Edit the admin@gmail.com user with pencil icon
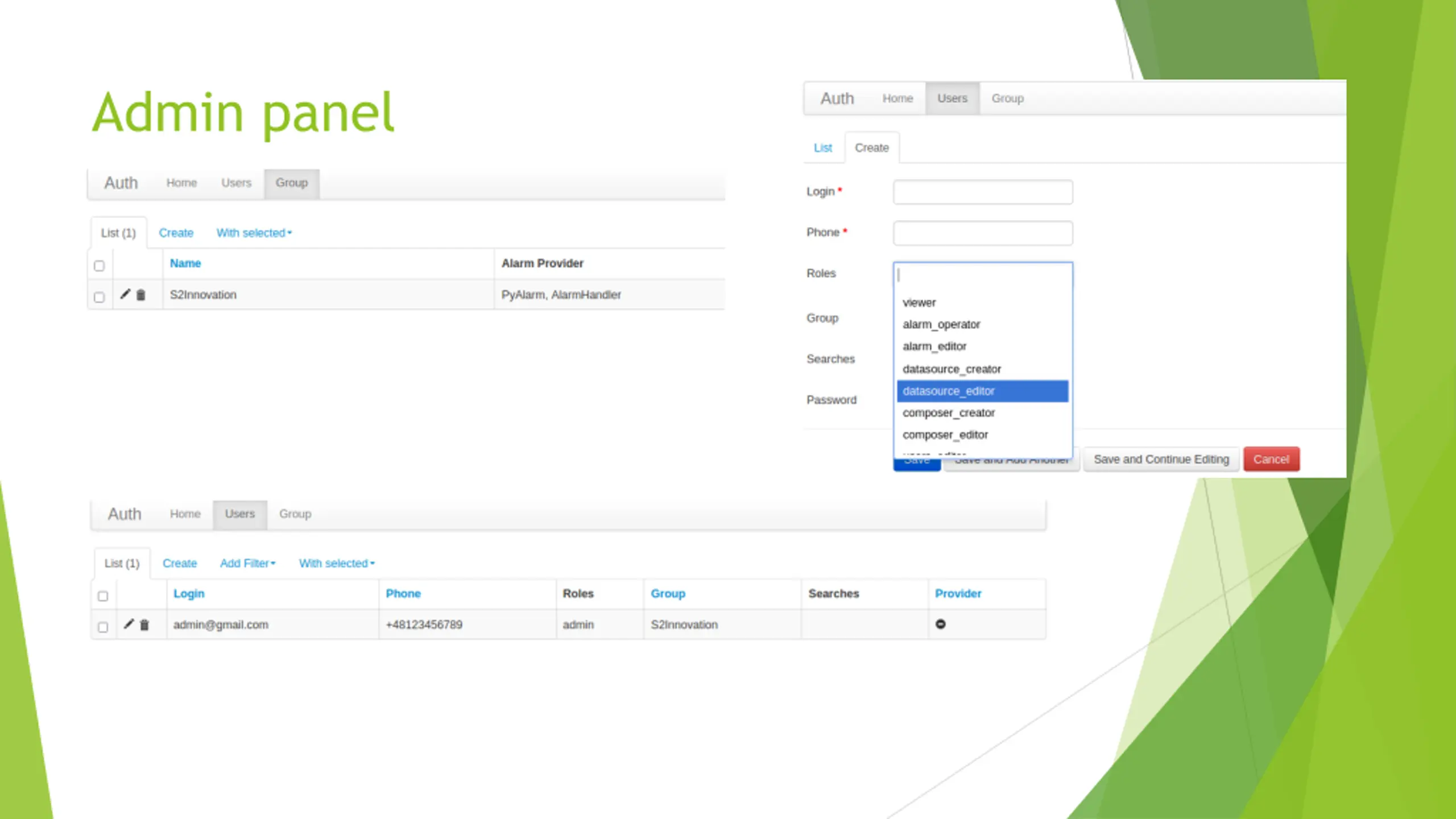This screenshot has width=1456, height=819. (x=129, y=624)
